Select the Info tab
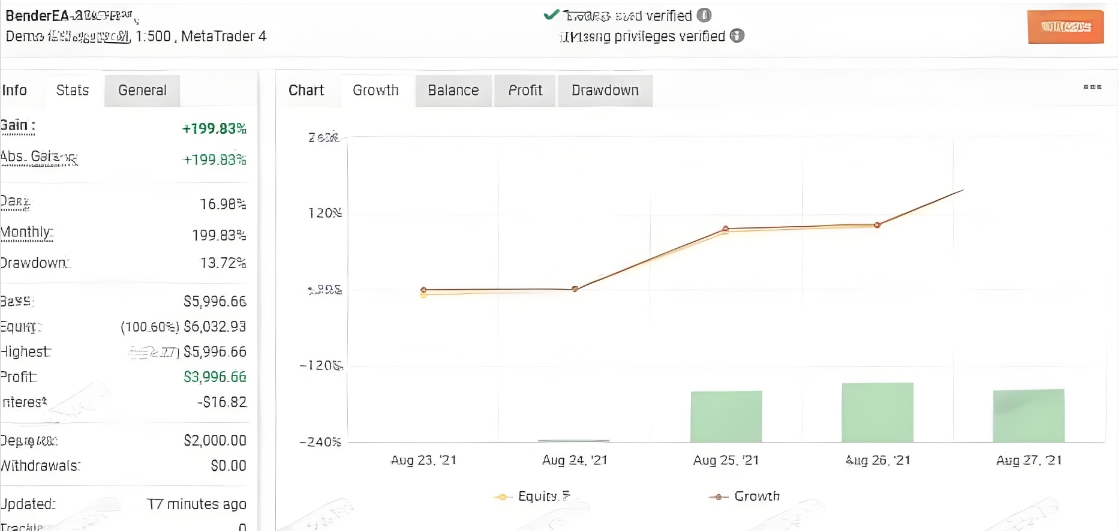The image size is (1118, 531). pyautogui.click(x=15, y=90)
